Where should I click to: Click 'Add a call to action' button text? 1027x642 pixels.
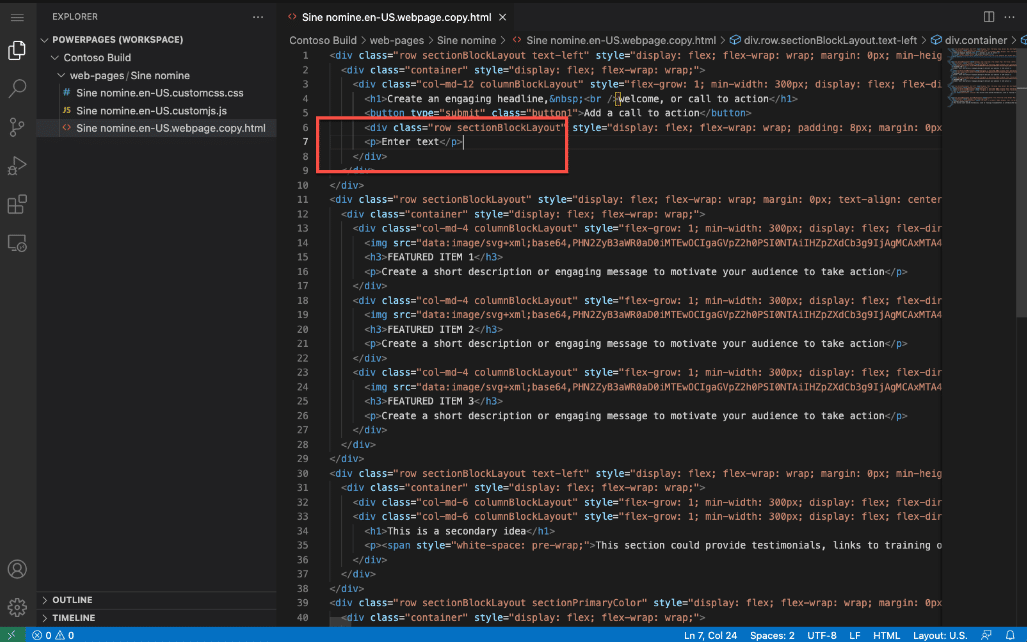[641, 113]
